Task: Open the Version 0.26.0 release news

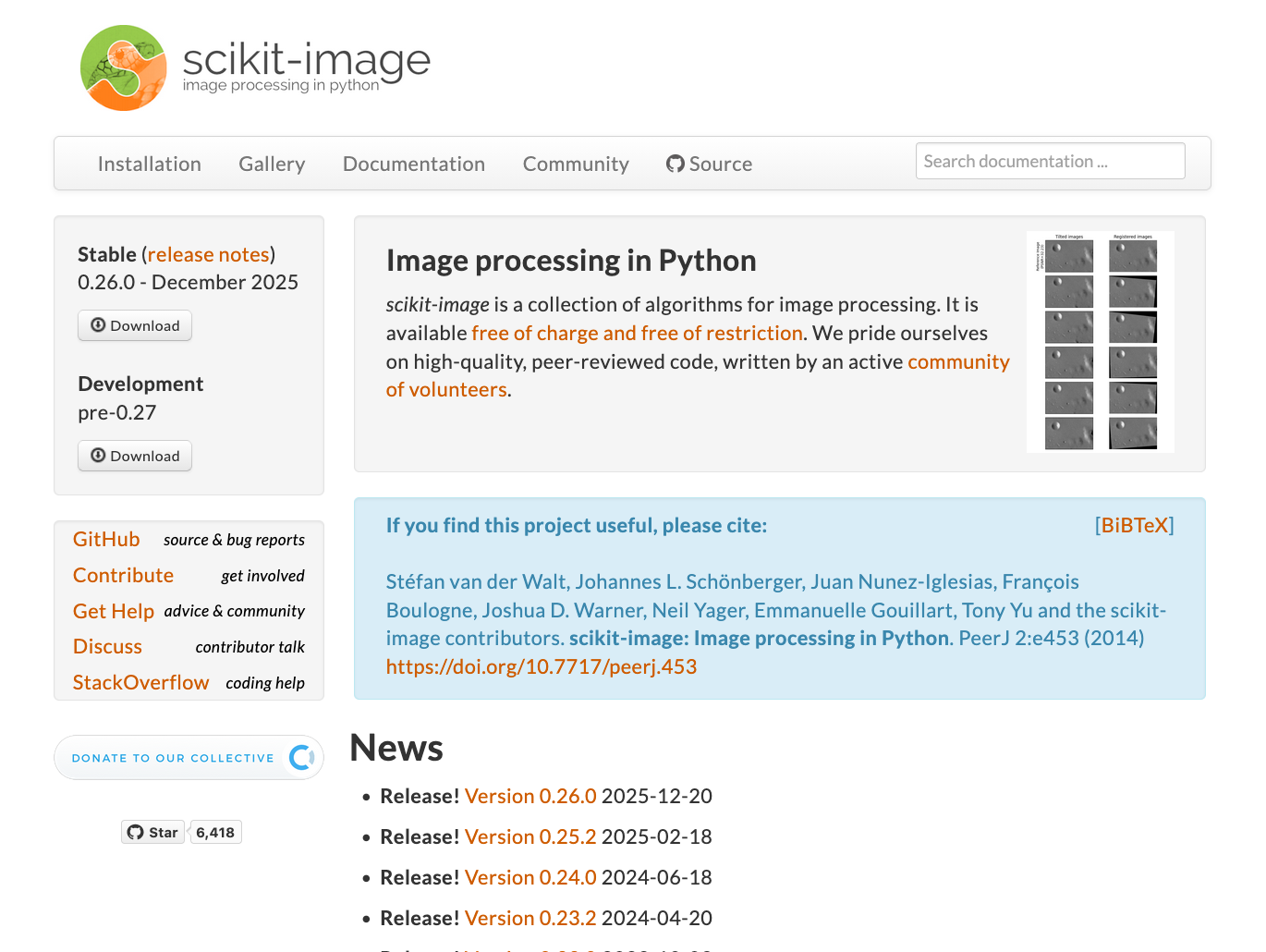Action: (530, 797)
